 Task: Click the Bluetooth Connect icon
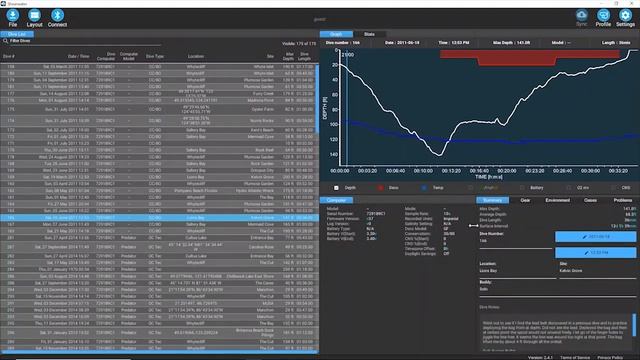(x=57, y=16)
